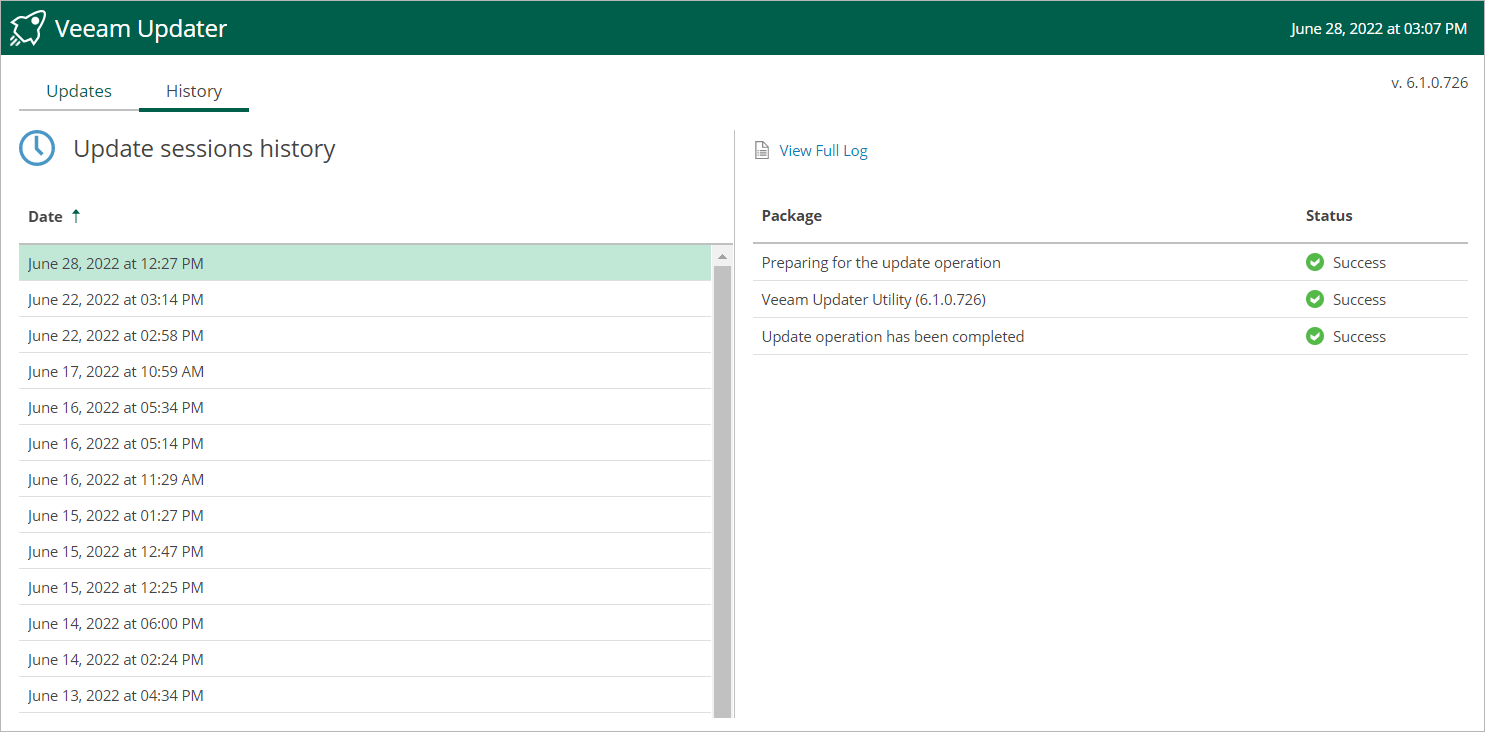This screenshot has height=732, width=1485.
Task: Switch to the Updates tab
Action: 79,91
